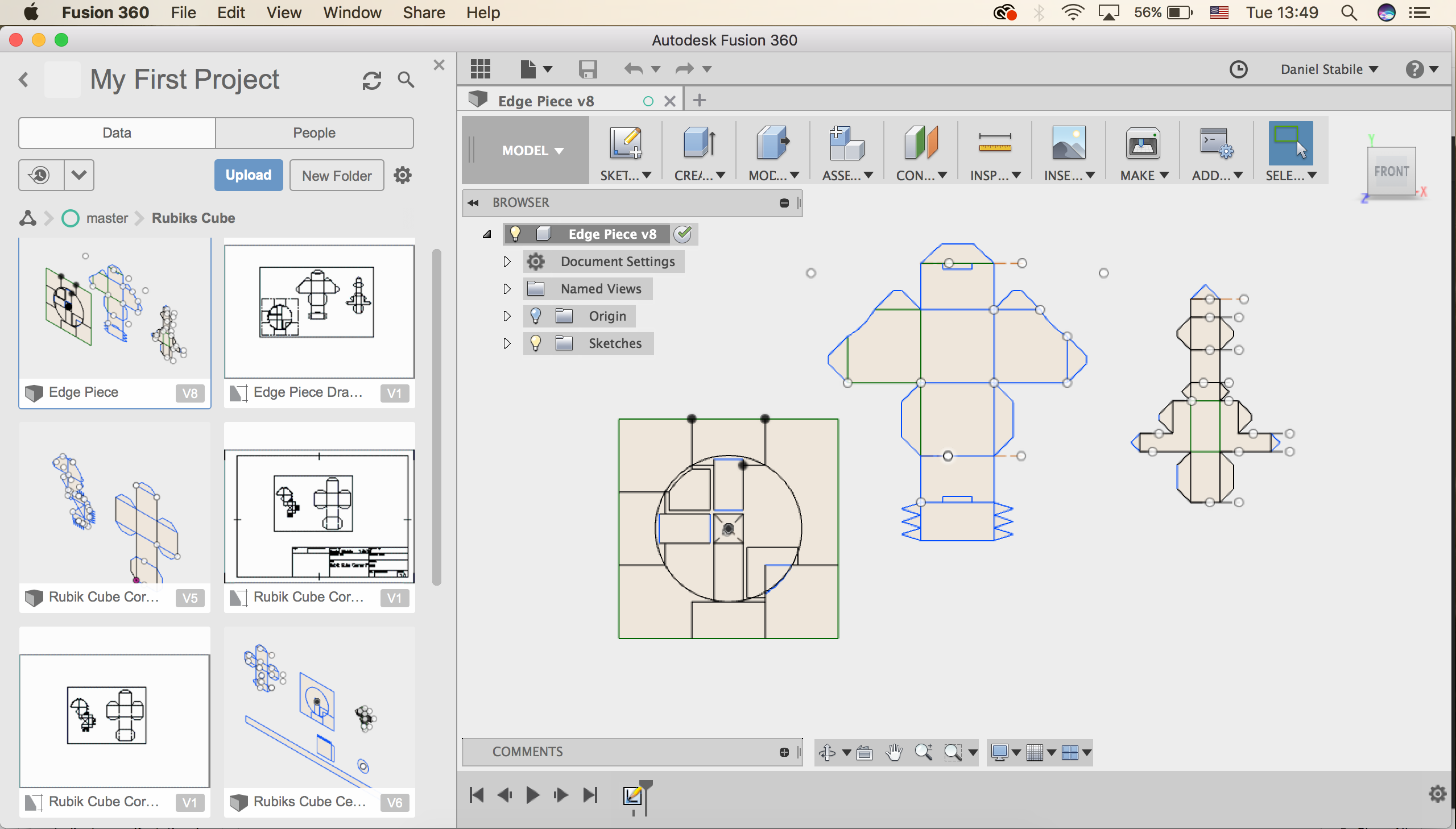The width and height of the screenshot is (1456, 829).
Task: Expand the Document Settings tree item
Action: [507, 262]
